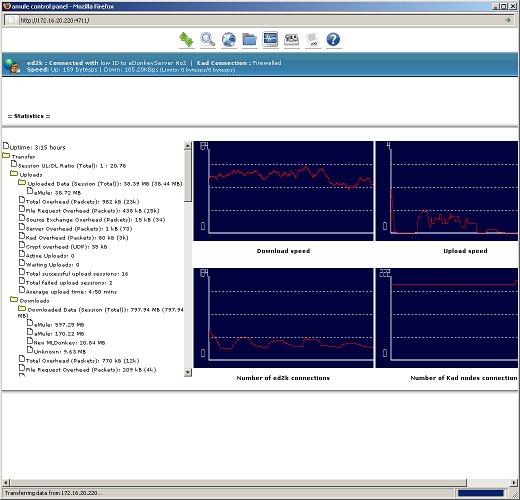This screenshot has width=520, height=500.
Task: Collapse the Uploaded Data folder node
Action: click(x=22, y=183)
